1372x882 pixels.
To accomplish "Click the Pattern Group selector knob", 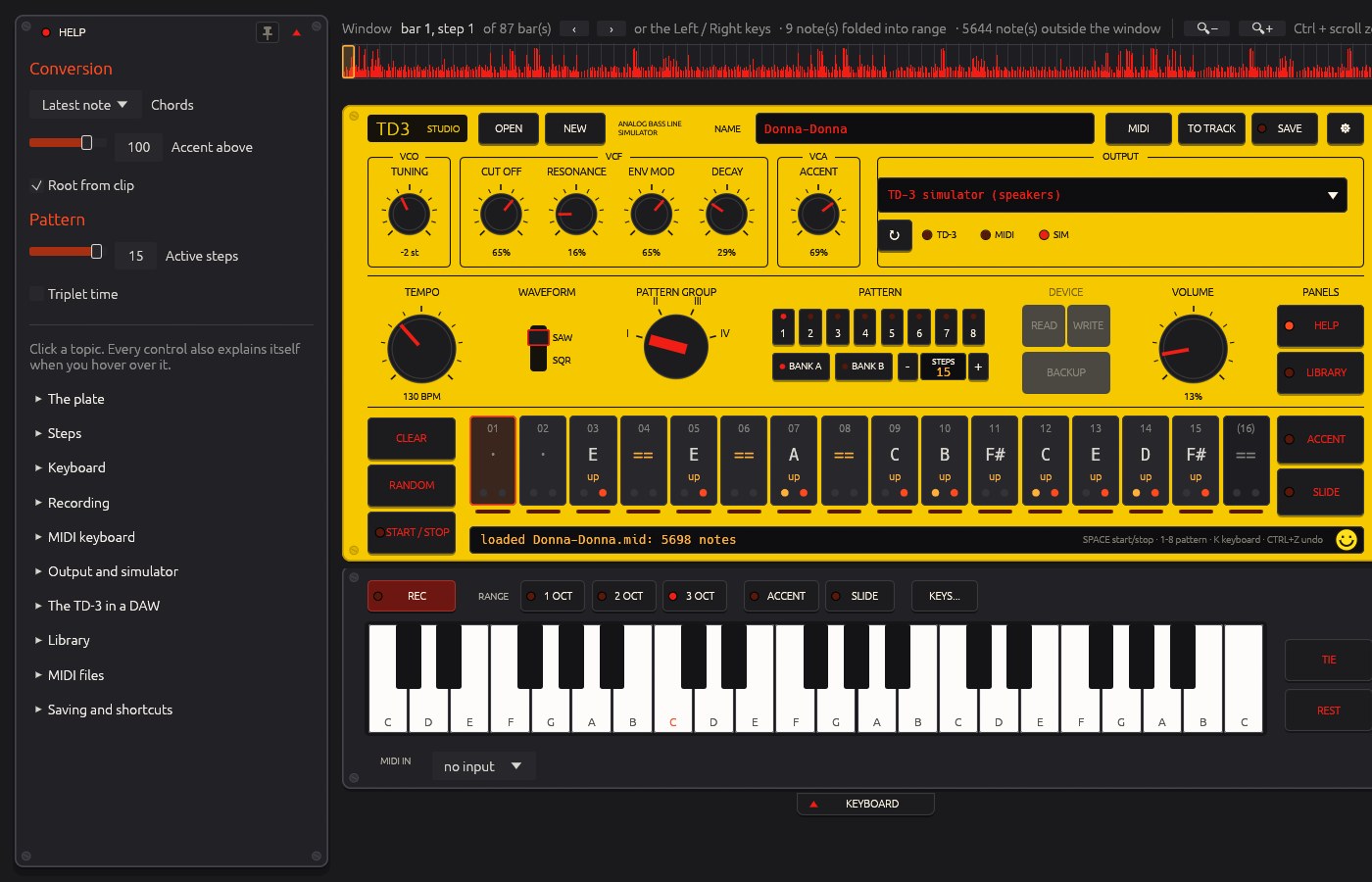I will pos(675,346).
